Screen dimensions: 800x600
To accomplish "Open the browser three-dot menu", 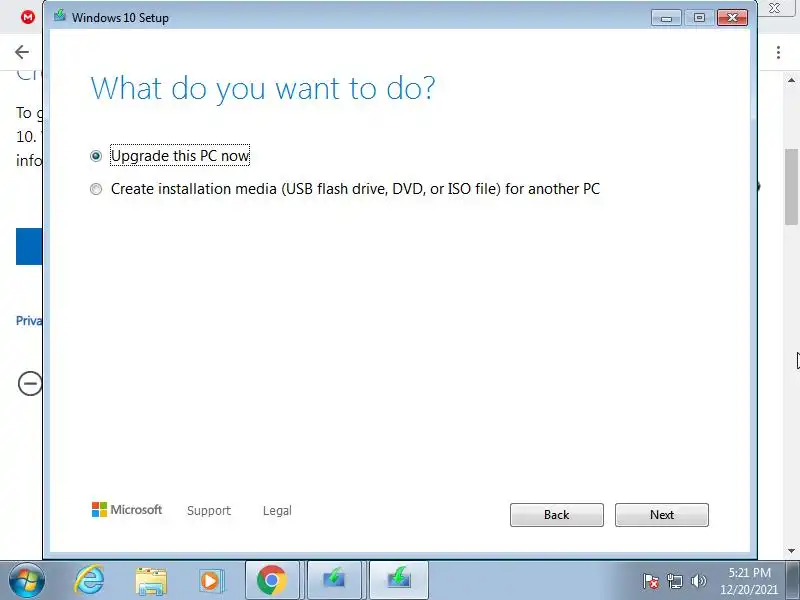I will click(778, 52).
